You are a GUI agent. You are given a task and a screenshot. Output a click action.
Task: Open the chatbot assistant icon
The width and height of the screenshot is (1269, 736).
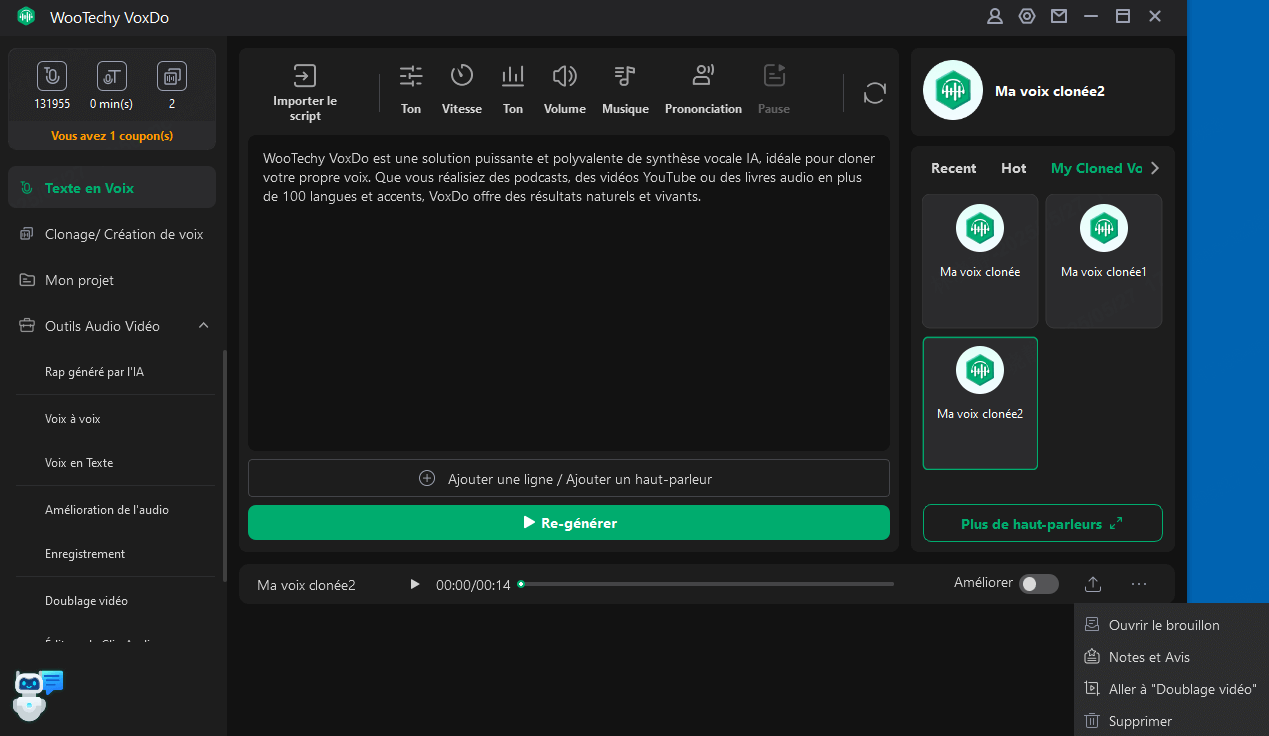[x=39, y=695]
